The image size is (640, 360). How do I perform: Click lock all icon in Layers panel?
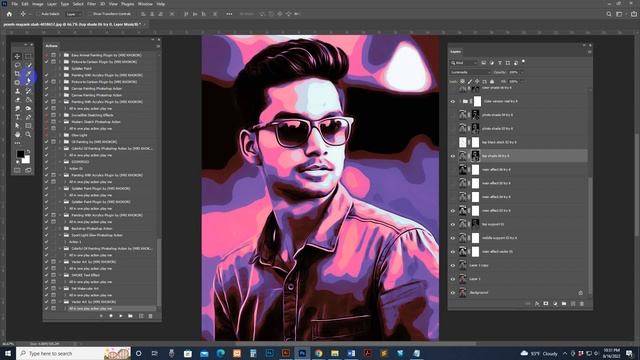tap(492, 82)
